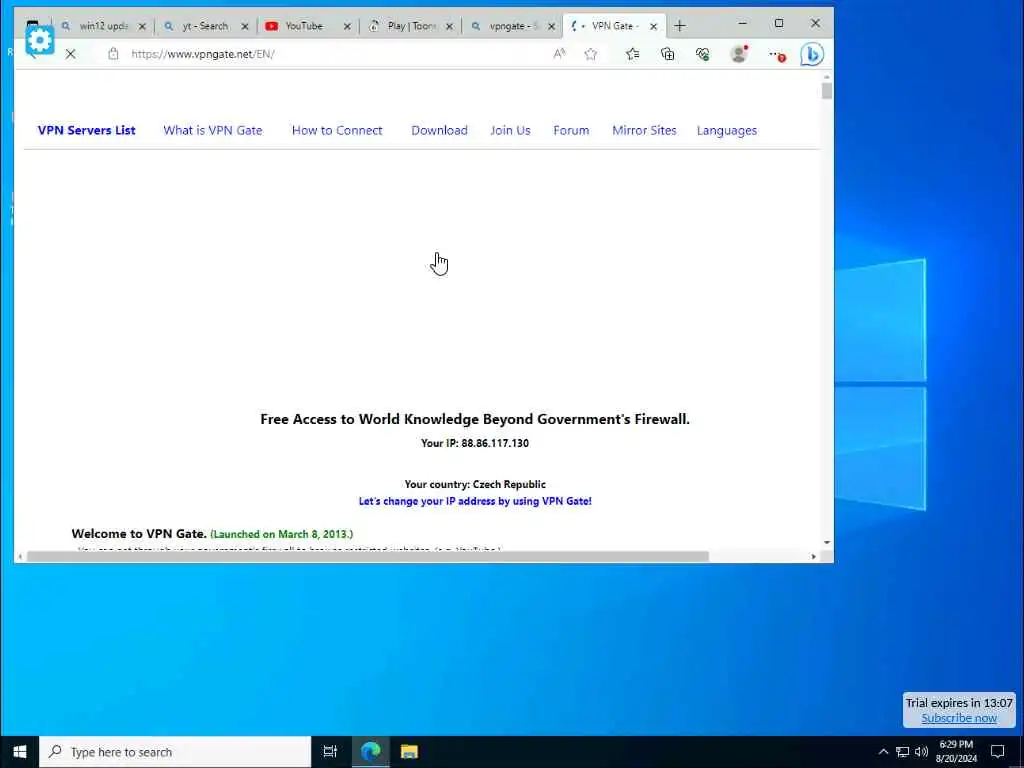The image size is (1024, 768).
Task: Open Favorites list icon
Action: pyautogui.click(x=632, y=54)
